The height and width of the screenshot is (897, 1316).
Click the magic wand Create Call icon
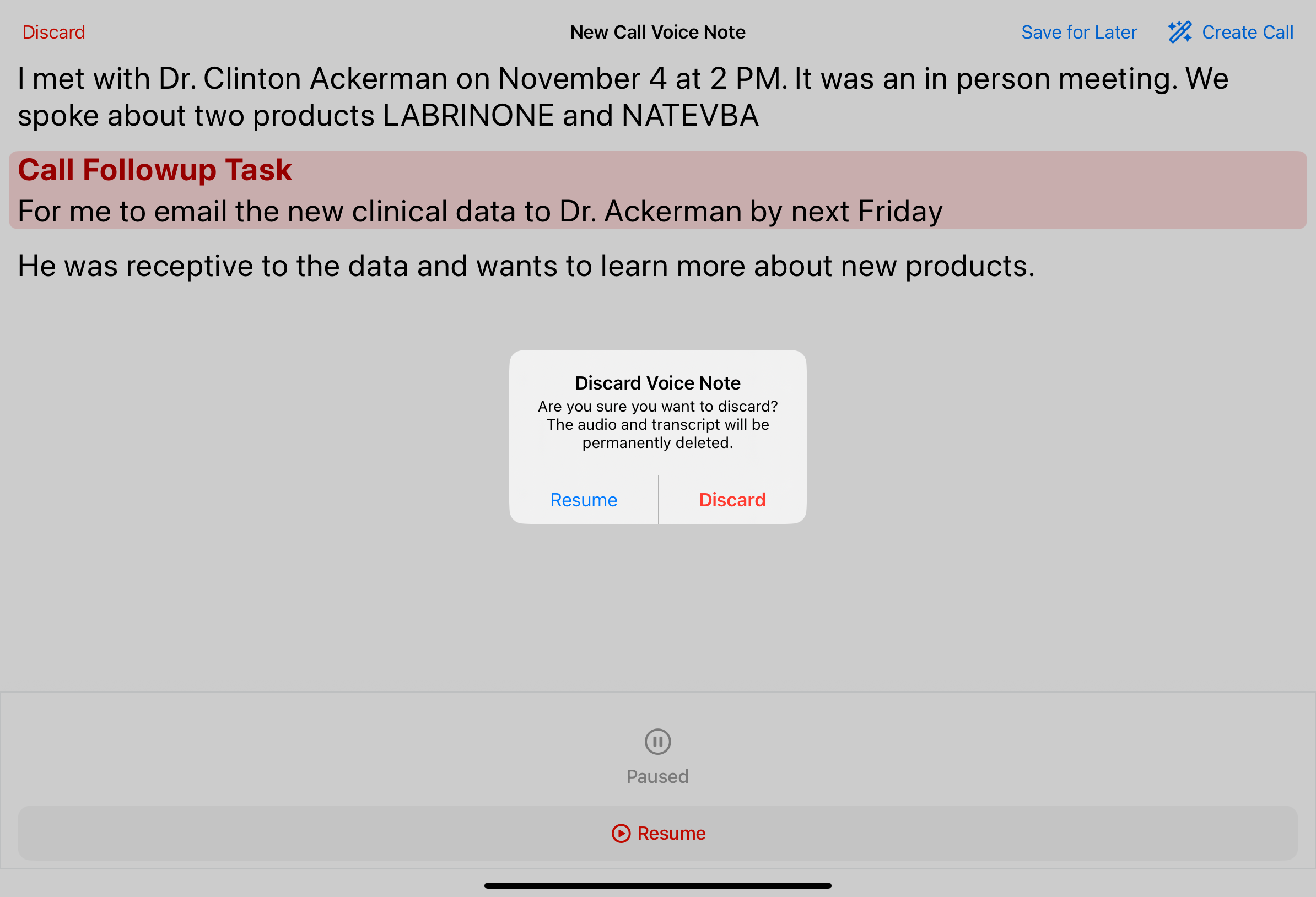[x=1179, y=33]
